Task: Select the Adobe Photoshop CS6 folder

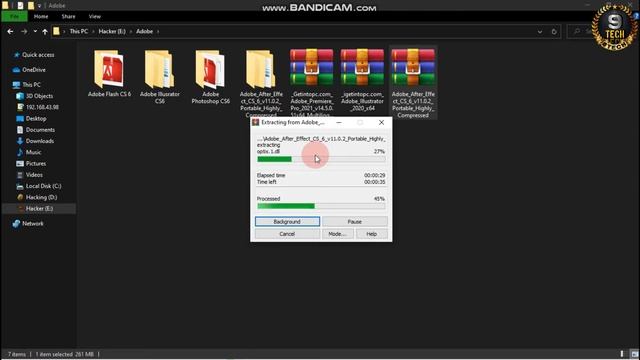Action: pos(211,77)
